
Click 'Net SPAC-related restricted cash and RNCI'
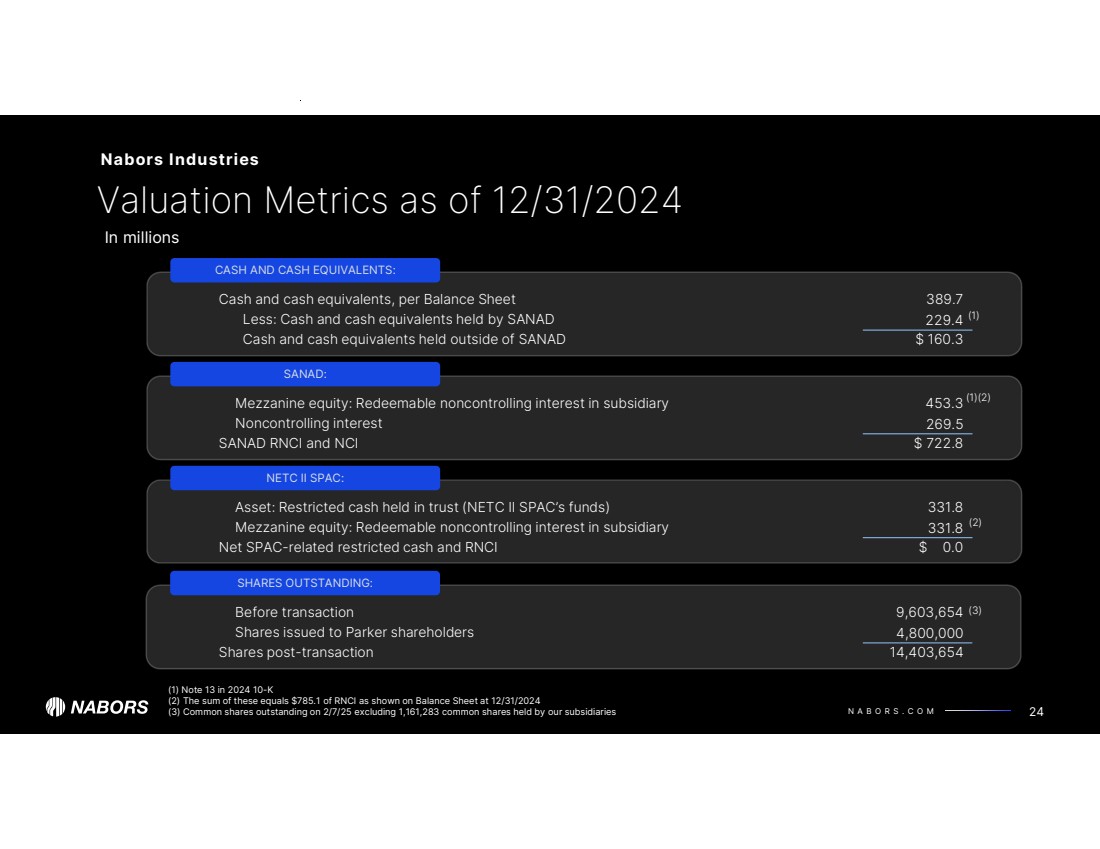tap(358, 547)
